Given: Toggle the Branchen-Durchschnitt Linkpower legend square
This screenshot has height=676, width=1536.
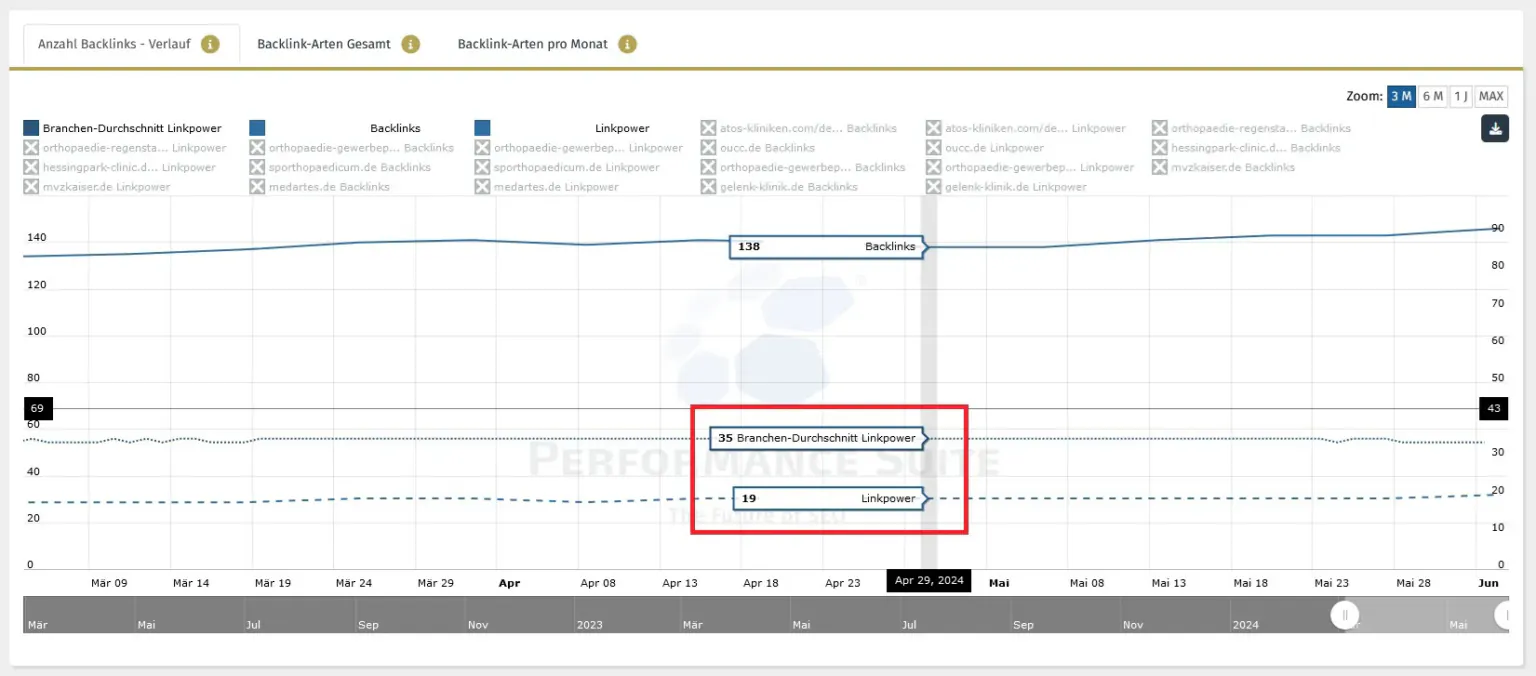Looking at the screenshot, I should click(x=31, y=128).
